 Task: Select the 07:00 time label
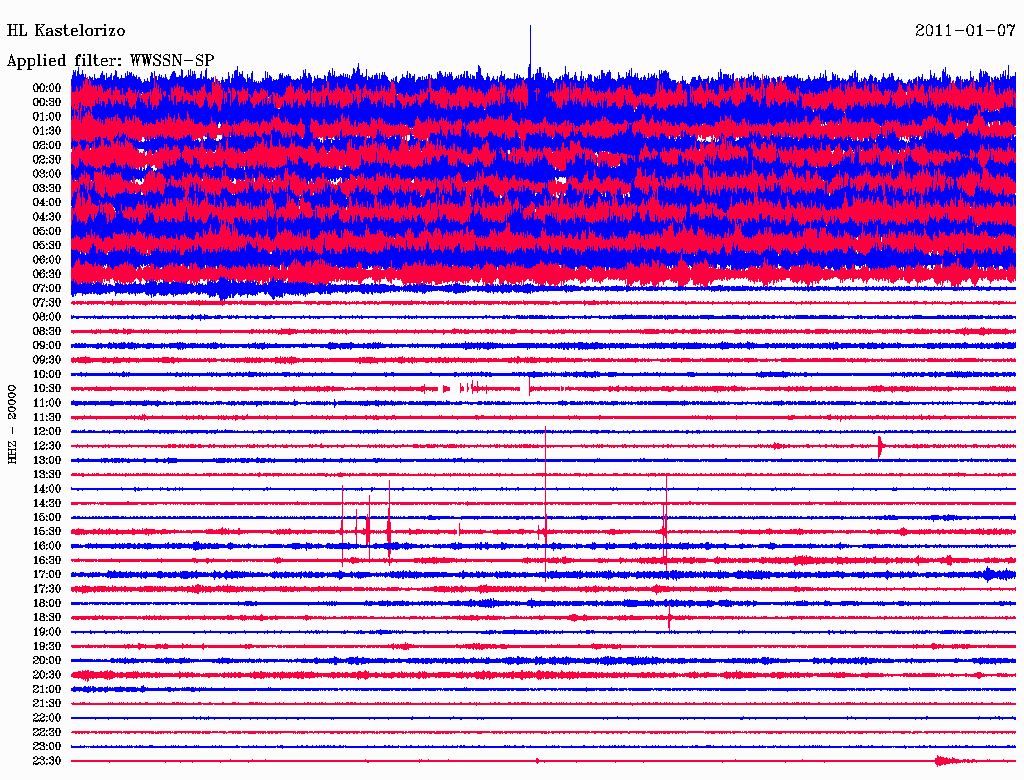click(47, 288)
